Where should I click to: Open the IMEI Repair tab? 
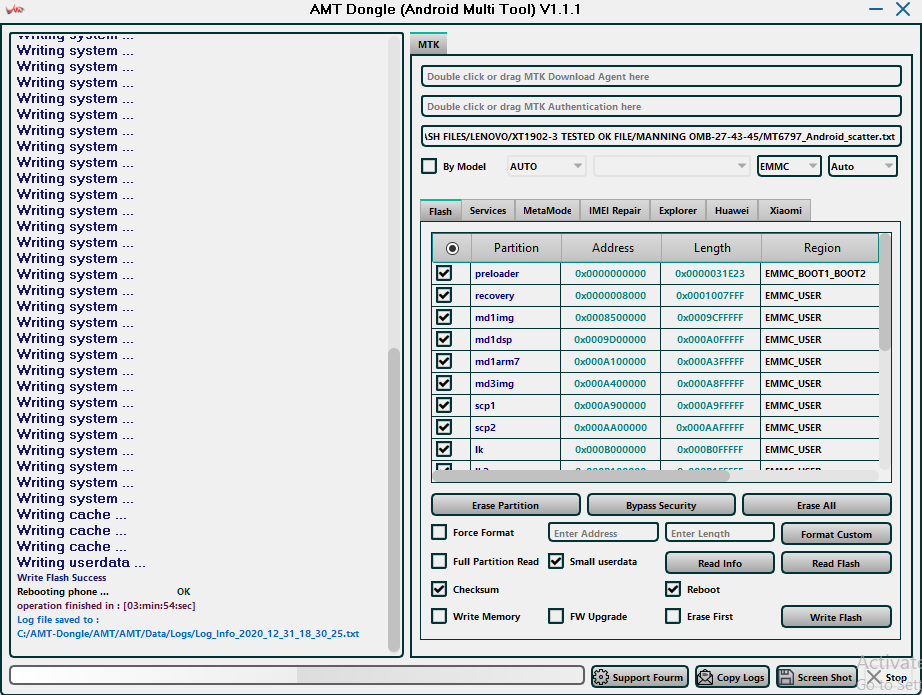[615, 210]
